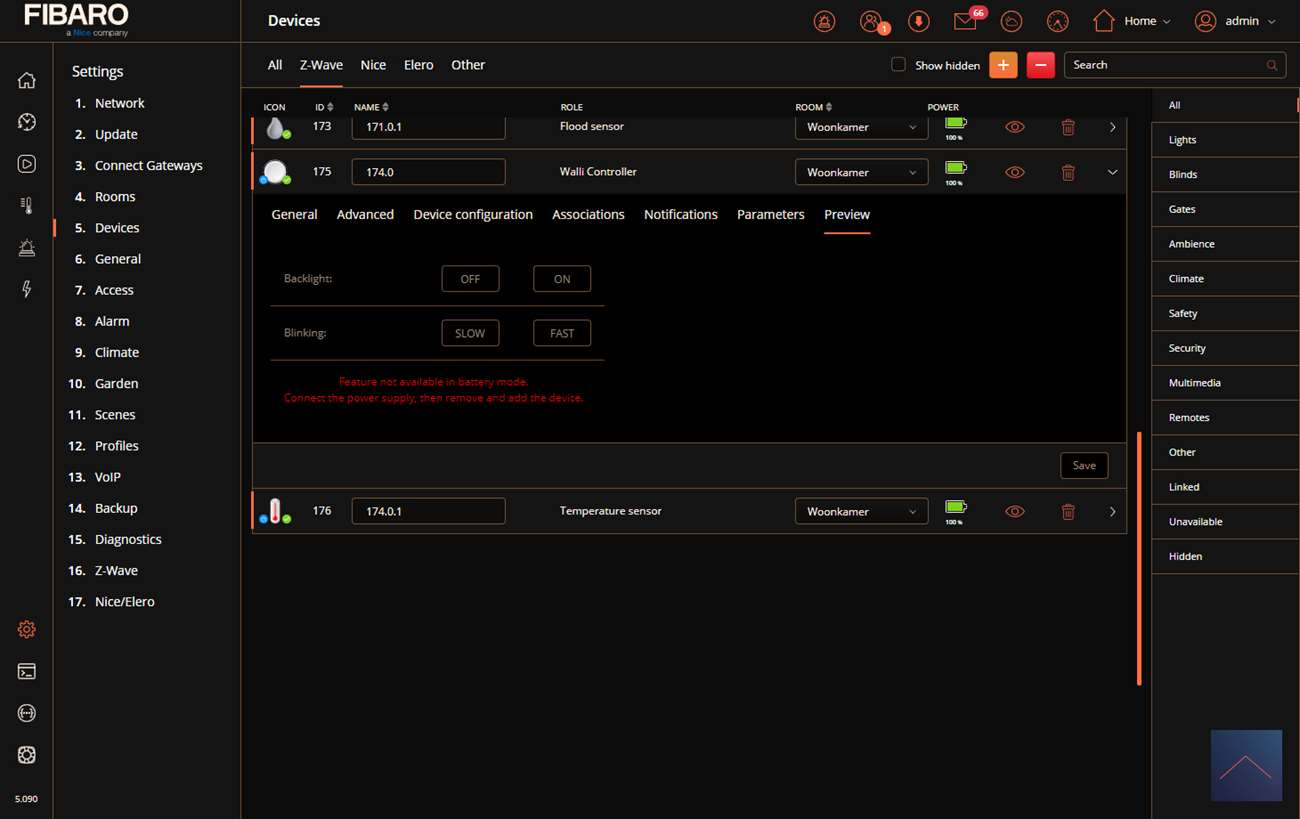Toggle visibility eye for Walli Controller

[x=1014, y=172]
